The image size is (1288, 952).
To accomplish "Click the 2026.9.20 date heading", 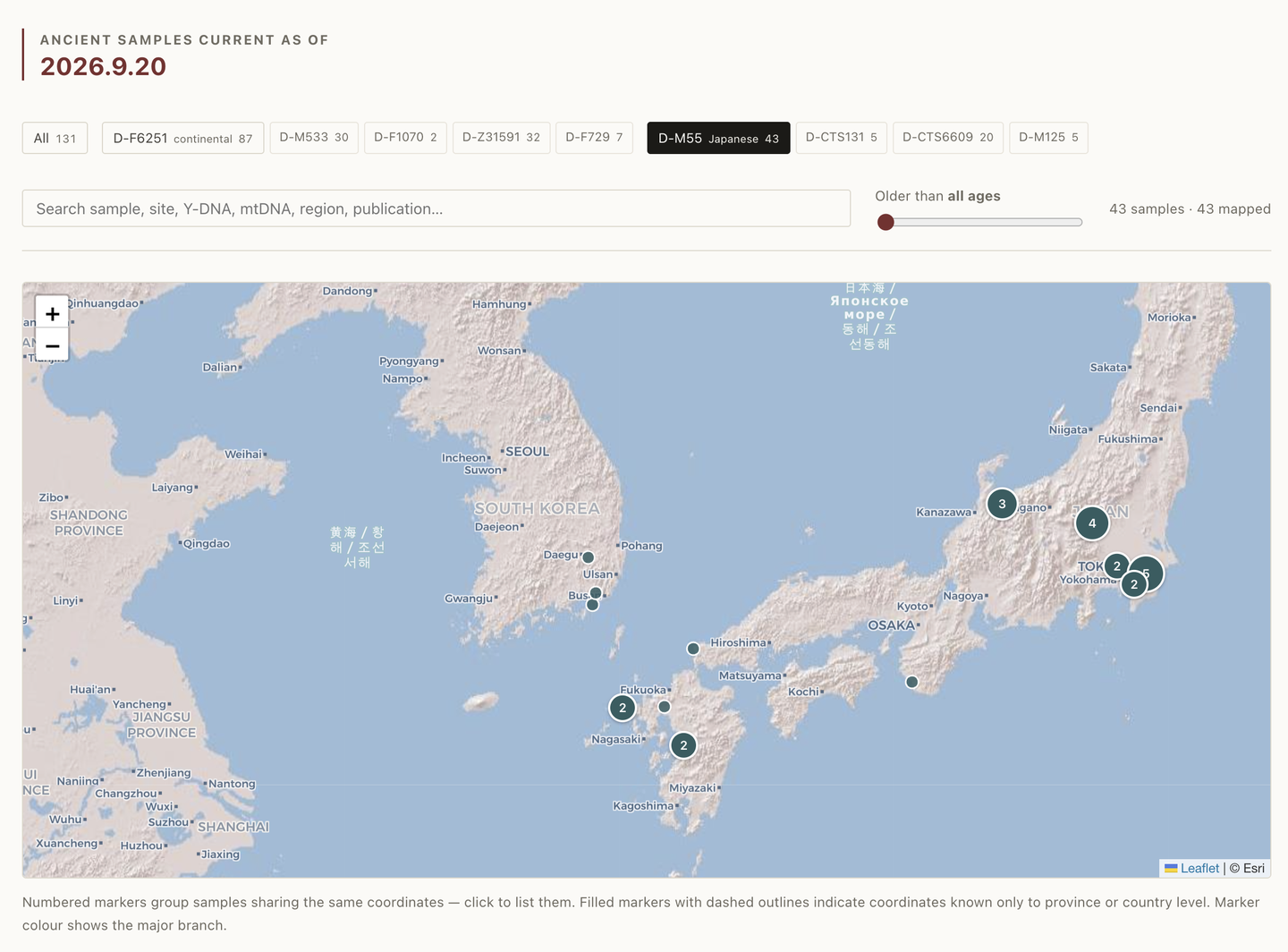I will [103, 66].
